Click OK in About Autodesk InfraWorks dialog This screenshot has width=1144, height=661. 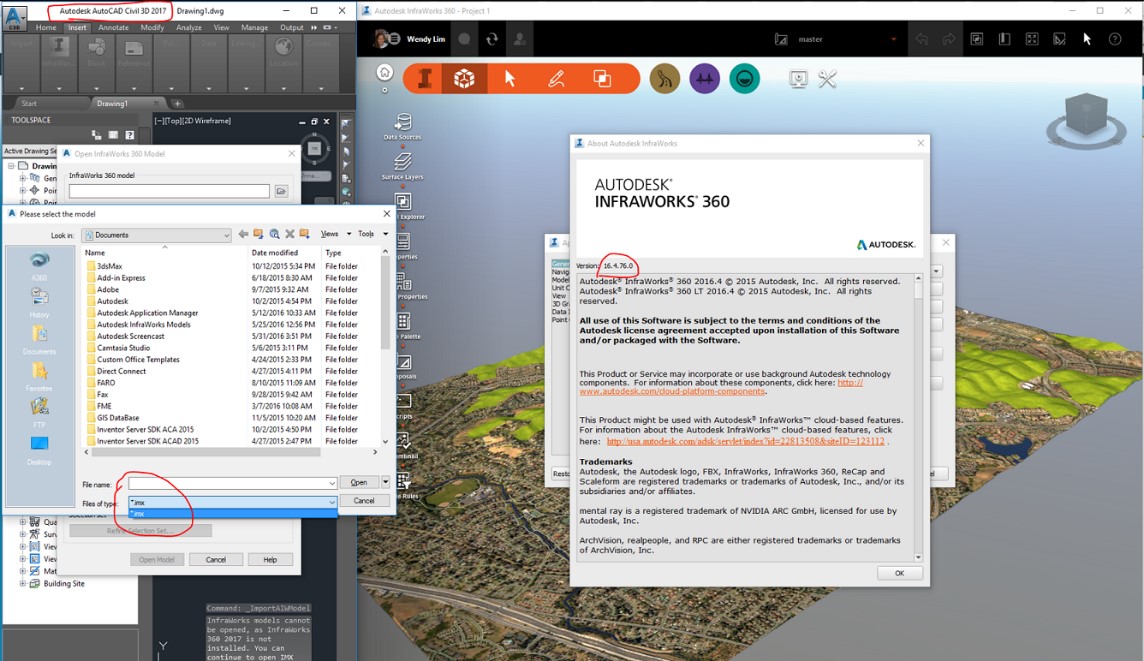(x=899, y=573)
